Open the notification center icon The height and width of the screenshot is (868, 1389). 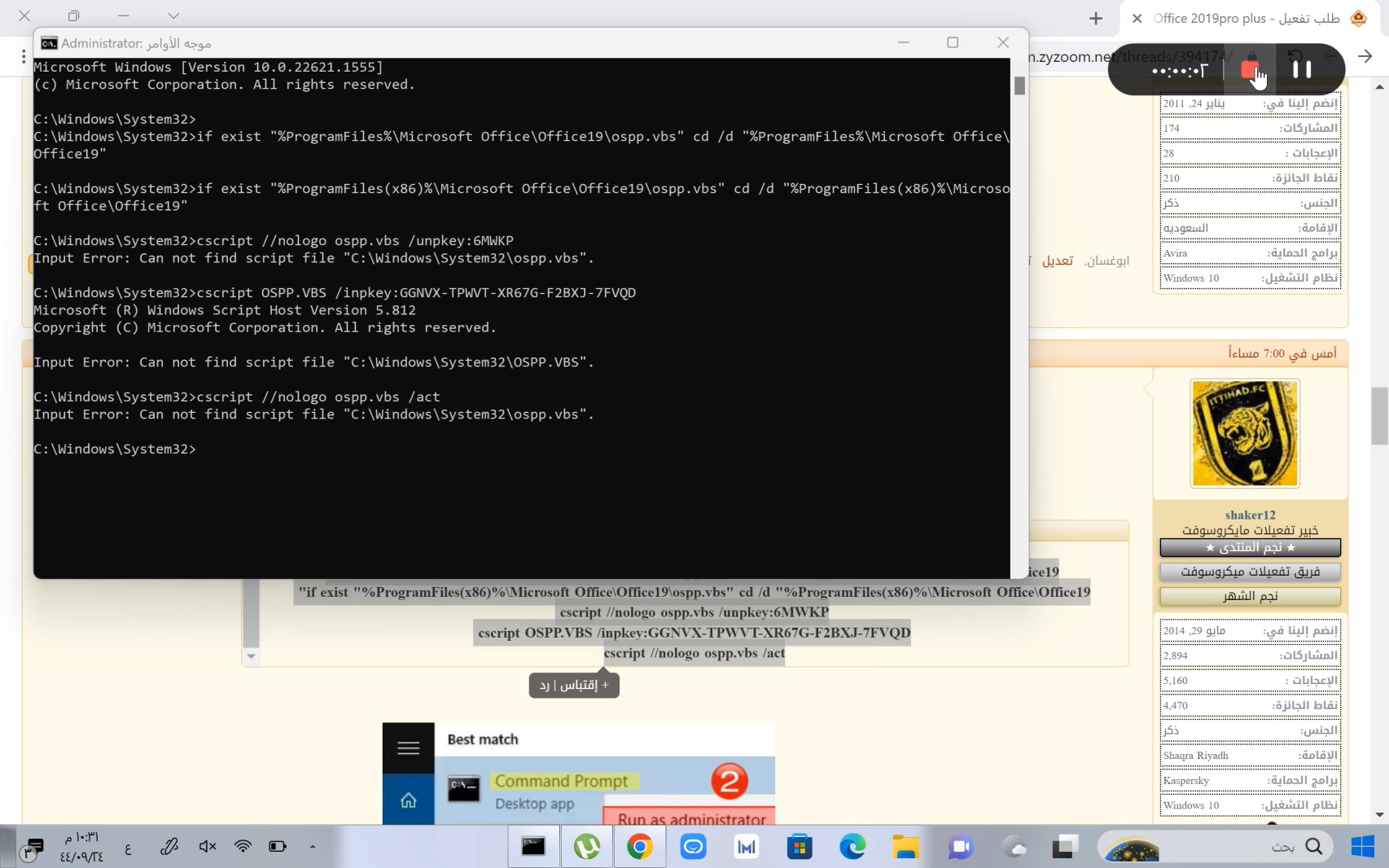pyautogui.click(x=33, y=848)
